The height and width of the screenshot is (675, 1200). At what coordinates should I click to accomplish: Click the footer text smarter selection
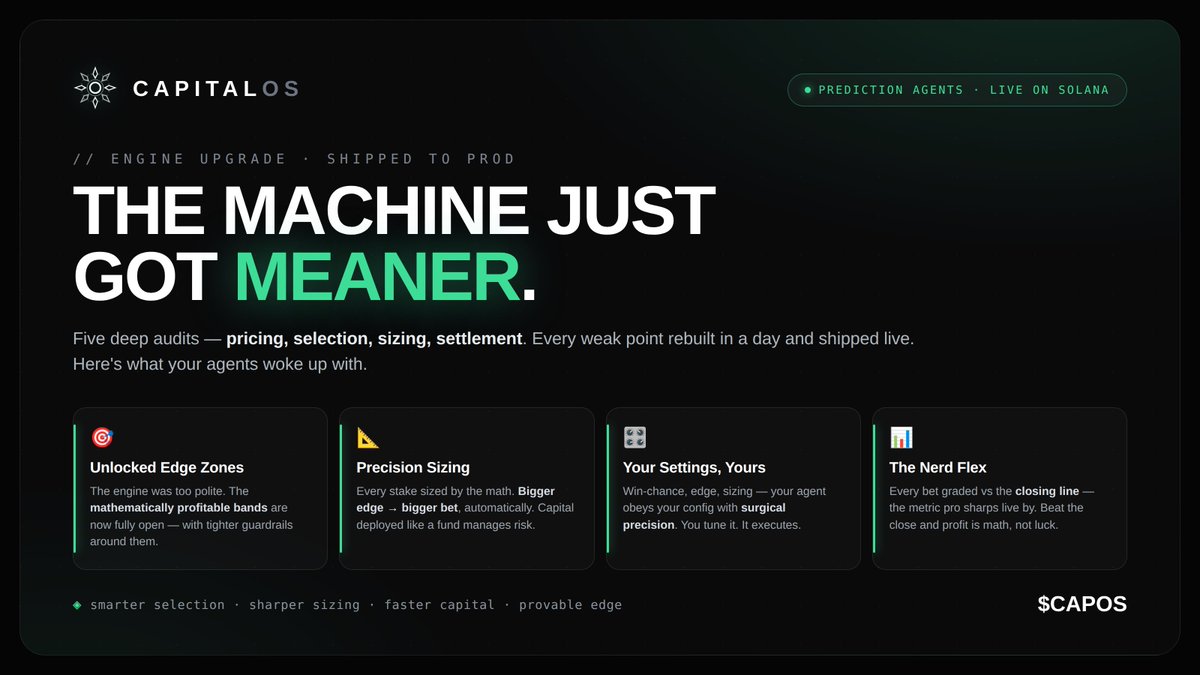(x=157, y=604)
